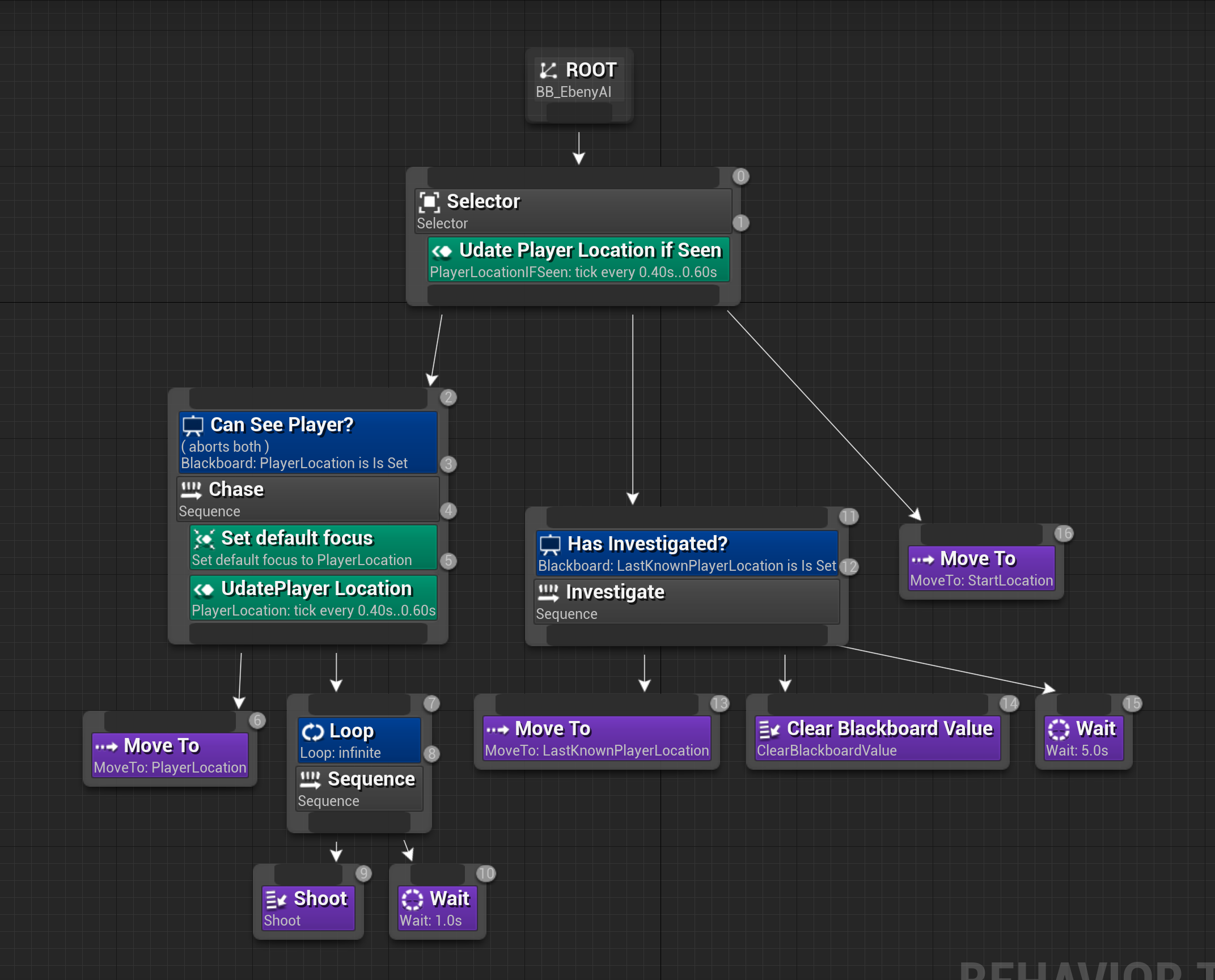Click execution index badge 16
Image resolution: width=1215 pixels, height=980 pixels.
(1064, 533)
